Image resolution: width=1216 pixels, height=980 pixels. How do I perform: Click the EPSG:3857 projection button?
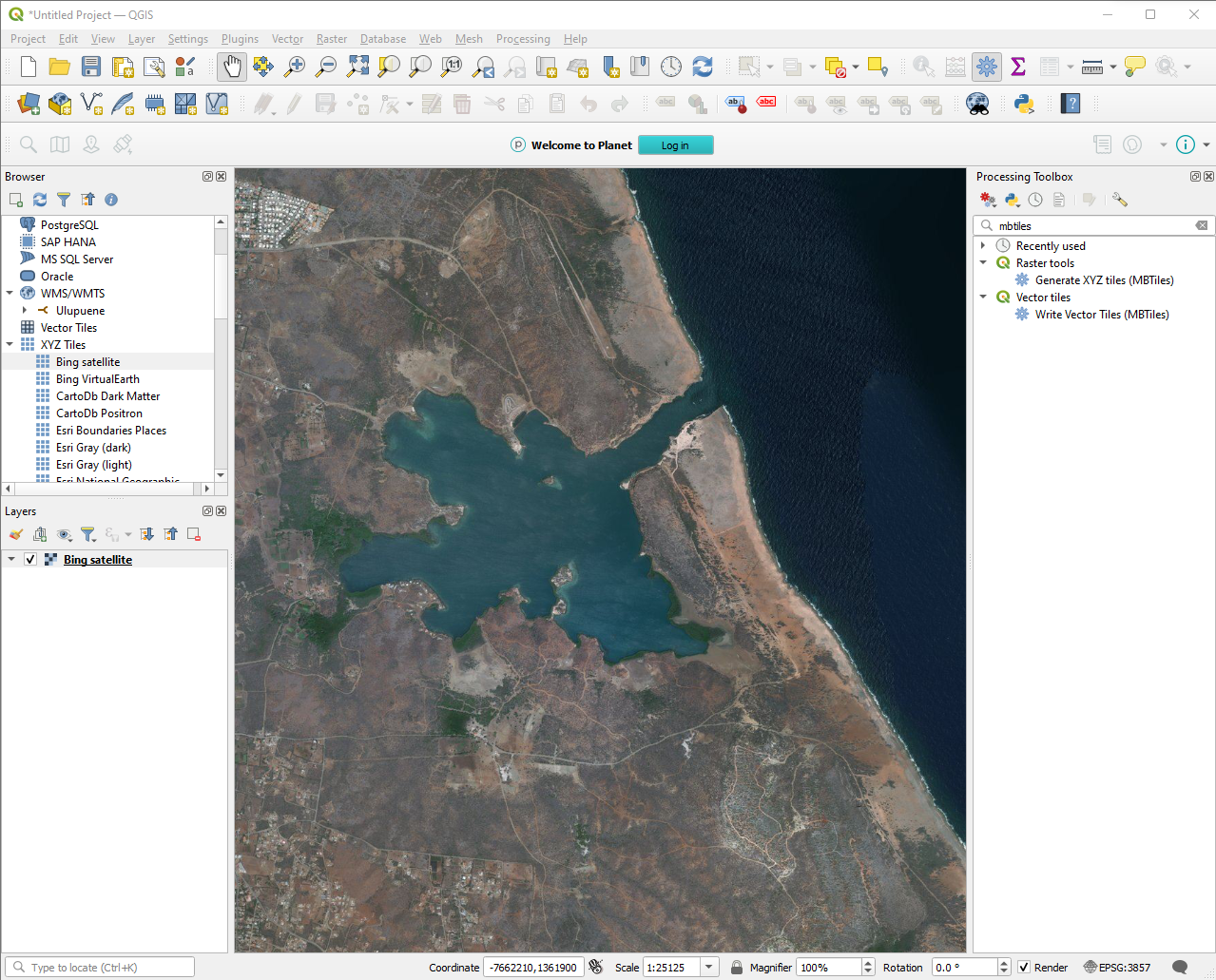(1117, 968)
